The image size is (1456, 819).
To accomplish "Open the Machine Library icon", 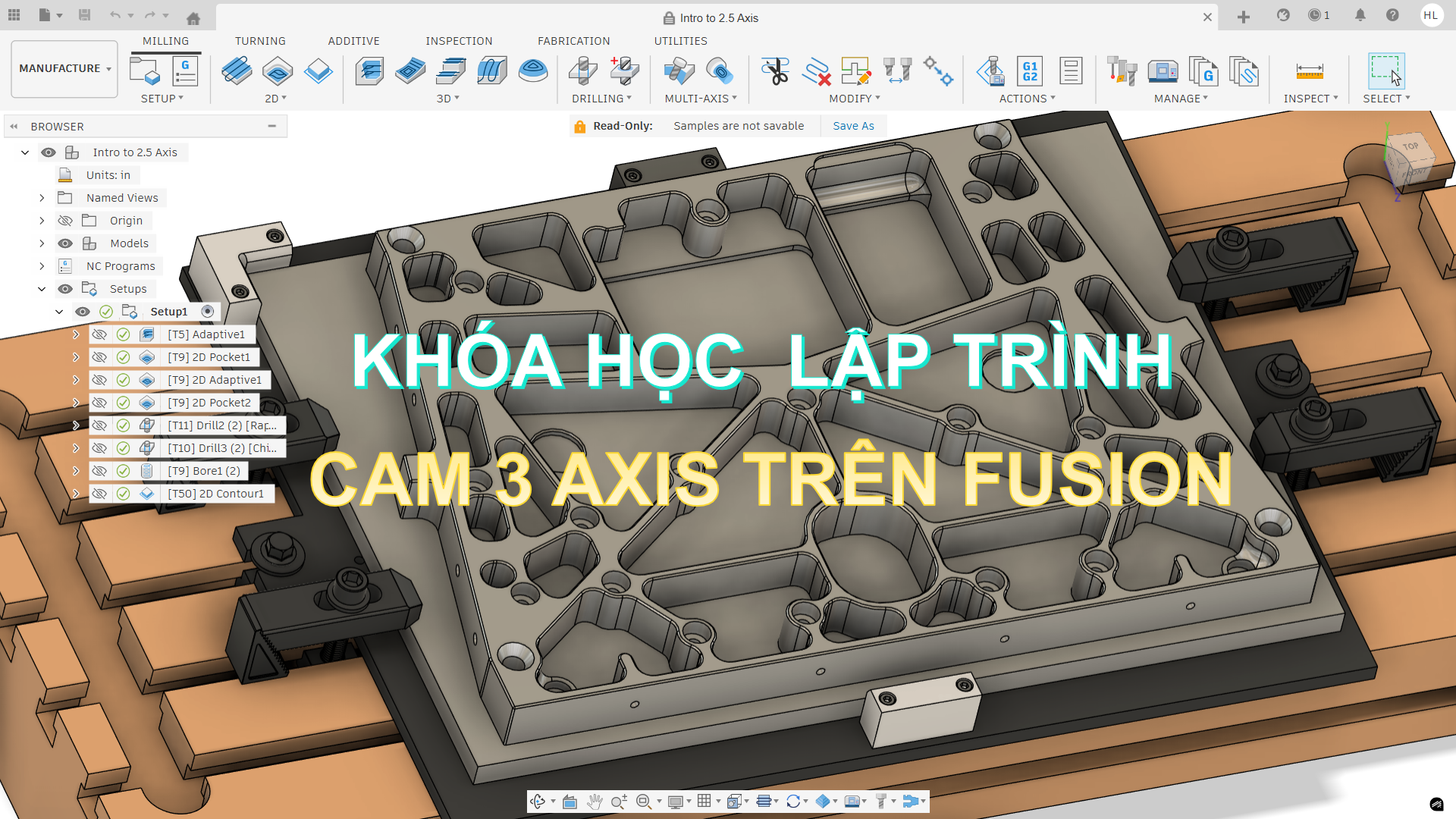I will pyautogui.click(x=1163, y=71).
